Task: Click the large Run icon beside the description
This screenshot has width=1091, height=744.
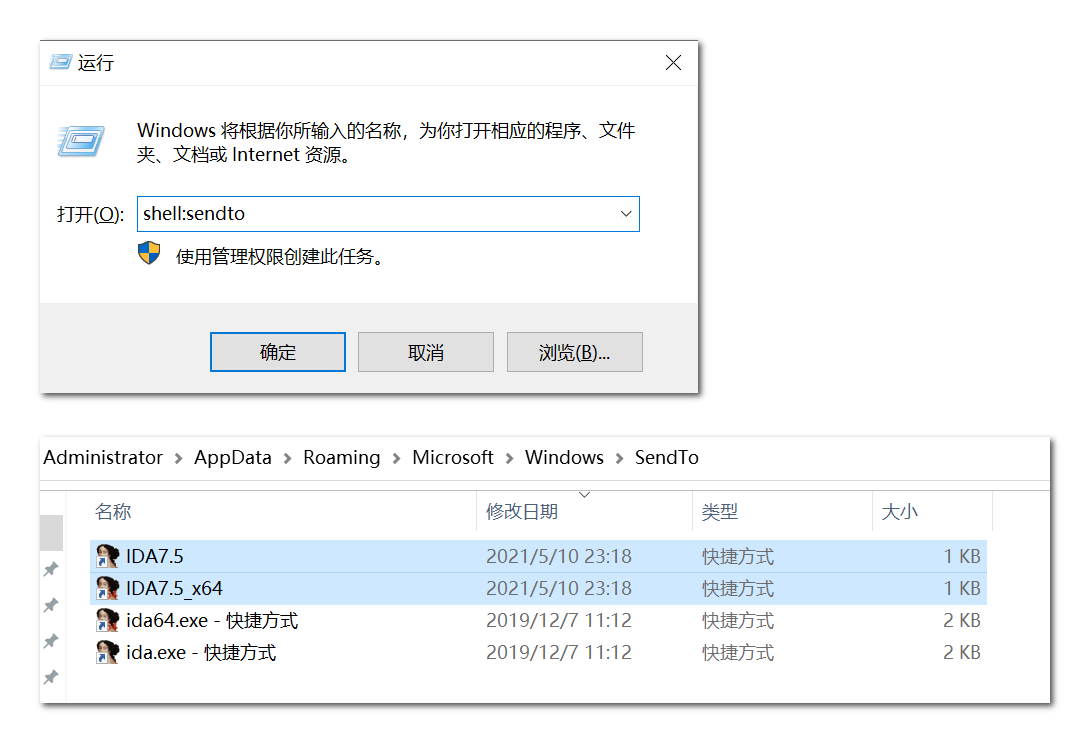Action: [x=81, y=141]
